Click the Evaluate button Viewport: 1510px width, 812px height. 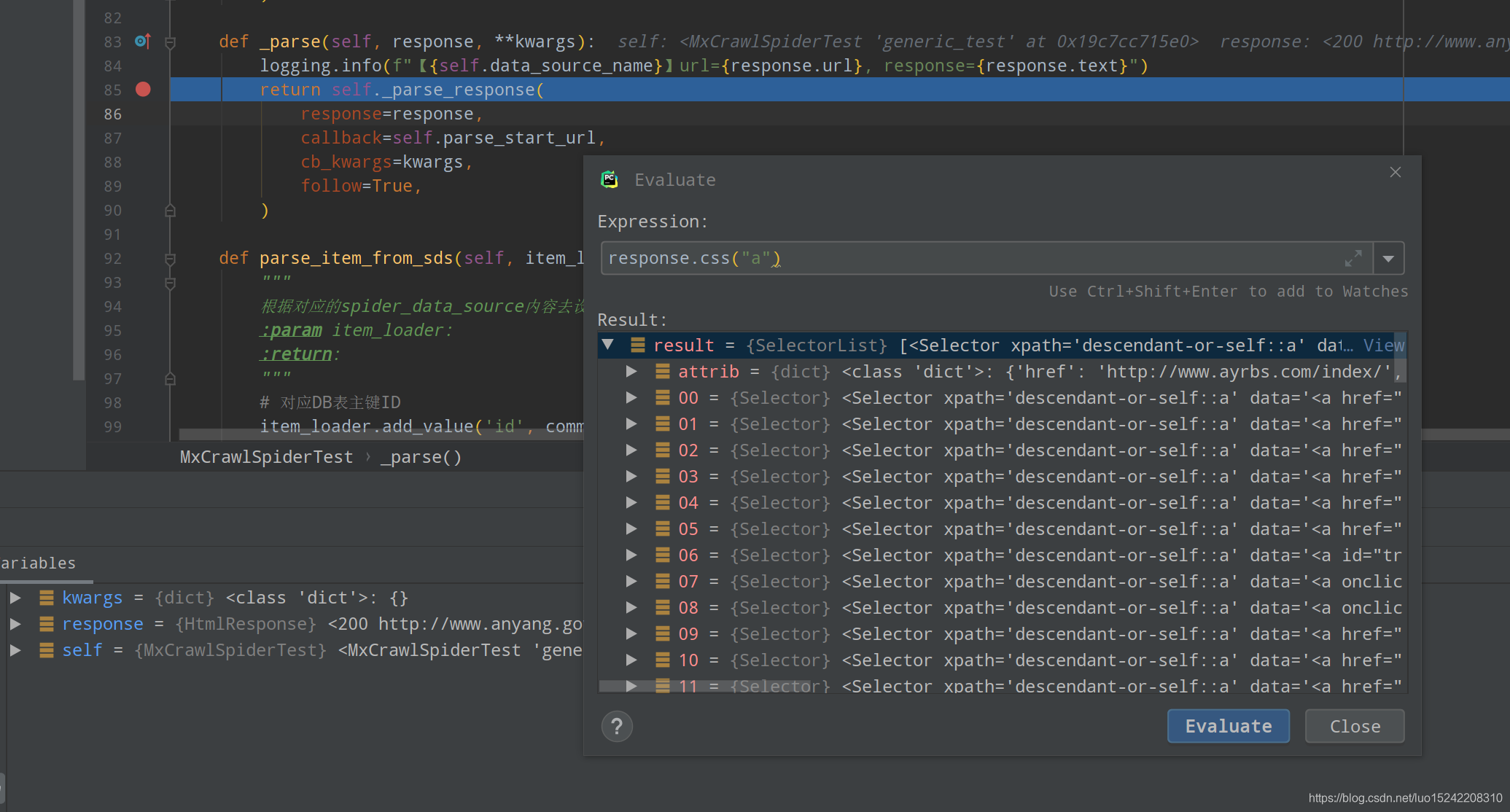[1229, 726]
